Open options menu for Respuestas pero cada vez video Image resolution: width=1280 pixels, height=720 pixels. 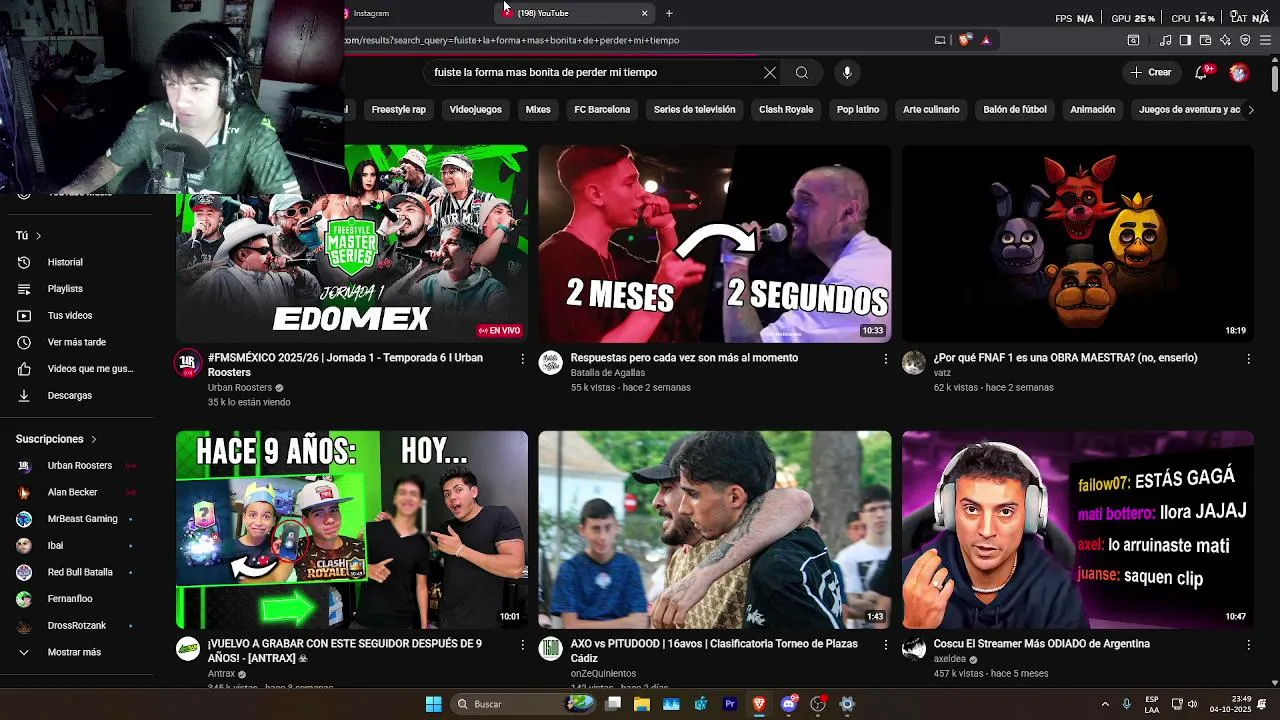click(885, 358)
